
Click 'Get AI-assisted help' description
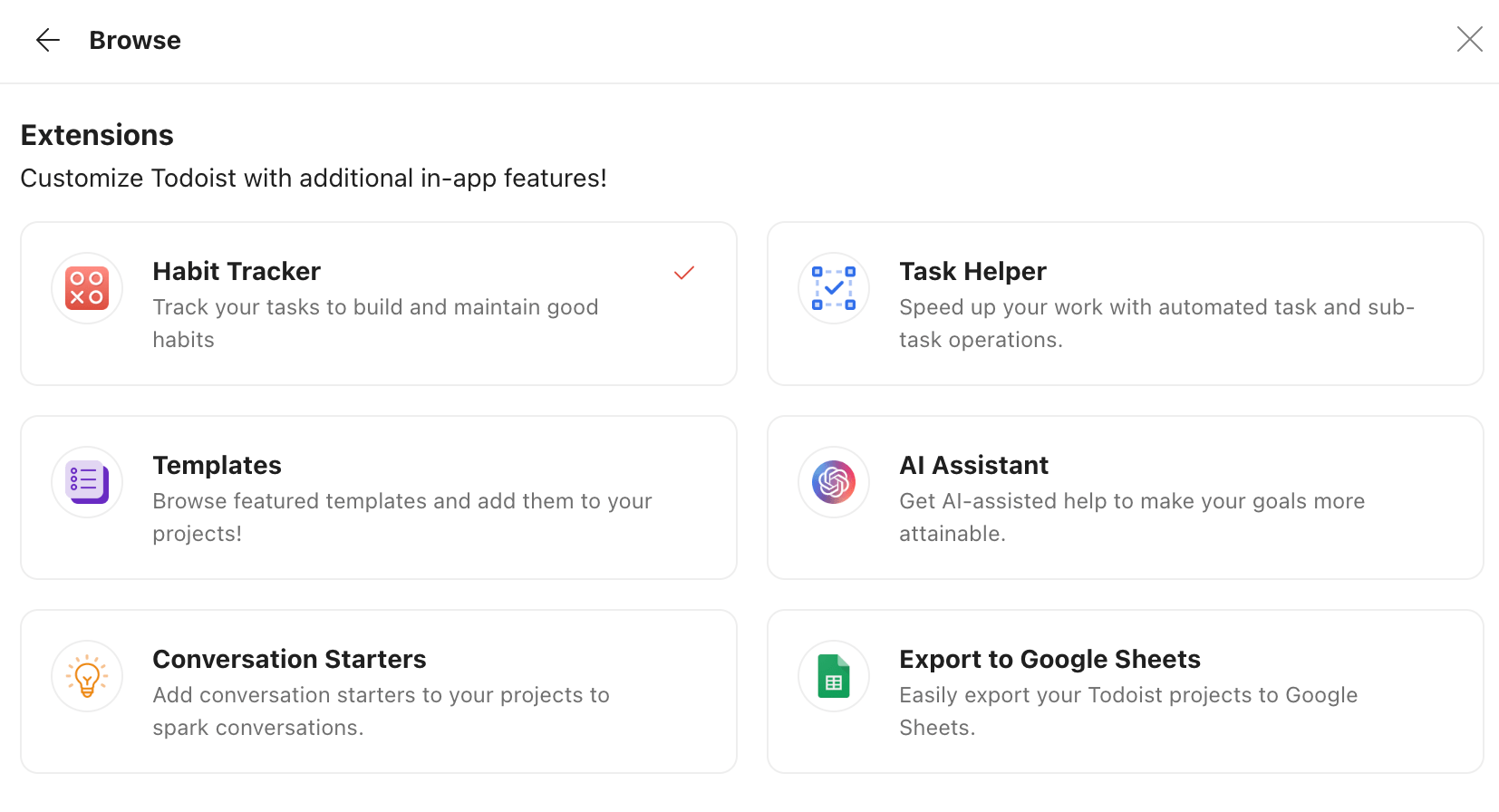tap(1132, 517)
